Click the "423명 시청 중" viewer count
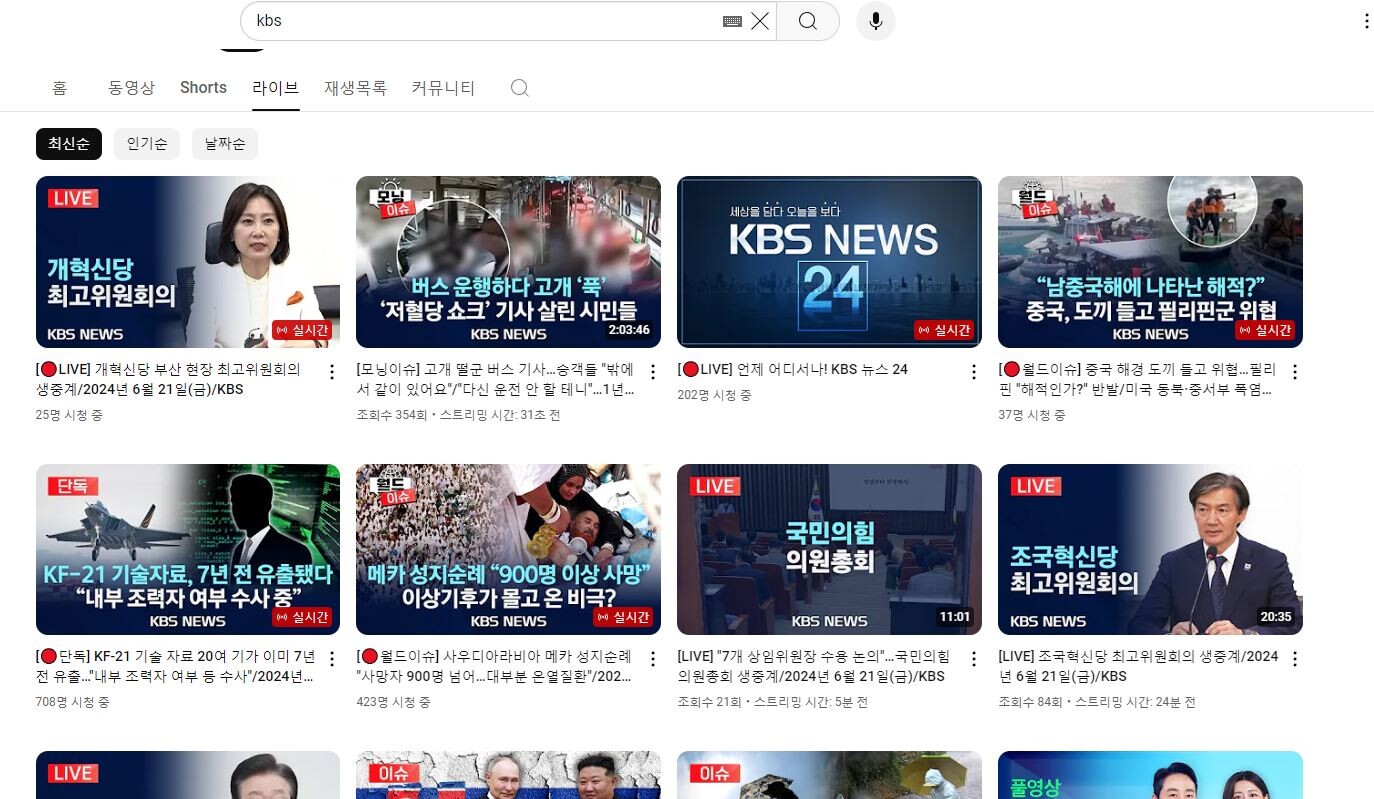The height and width of the screenshot is (799, 1374). pos(393,702)
